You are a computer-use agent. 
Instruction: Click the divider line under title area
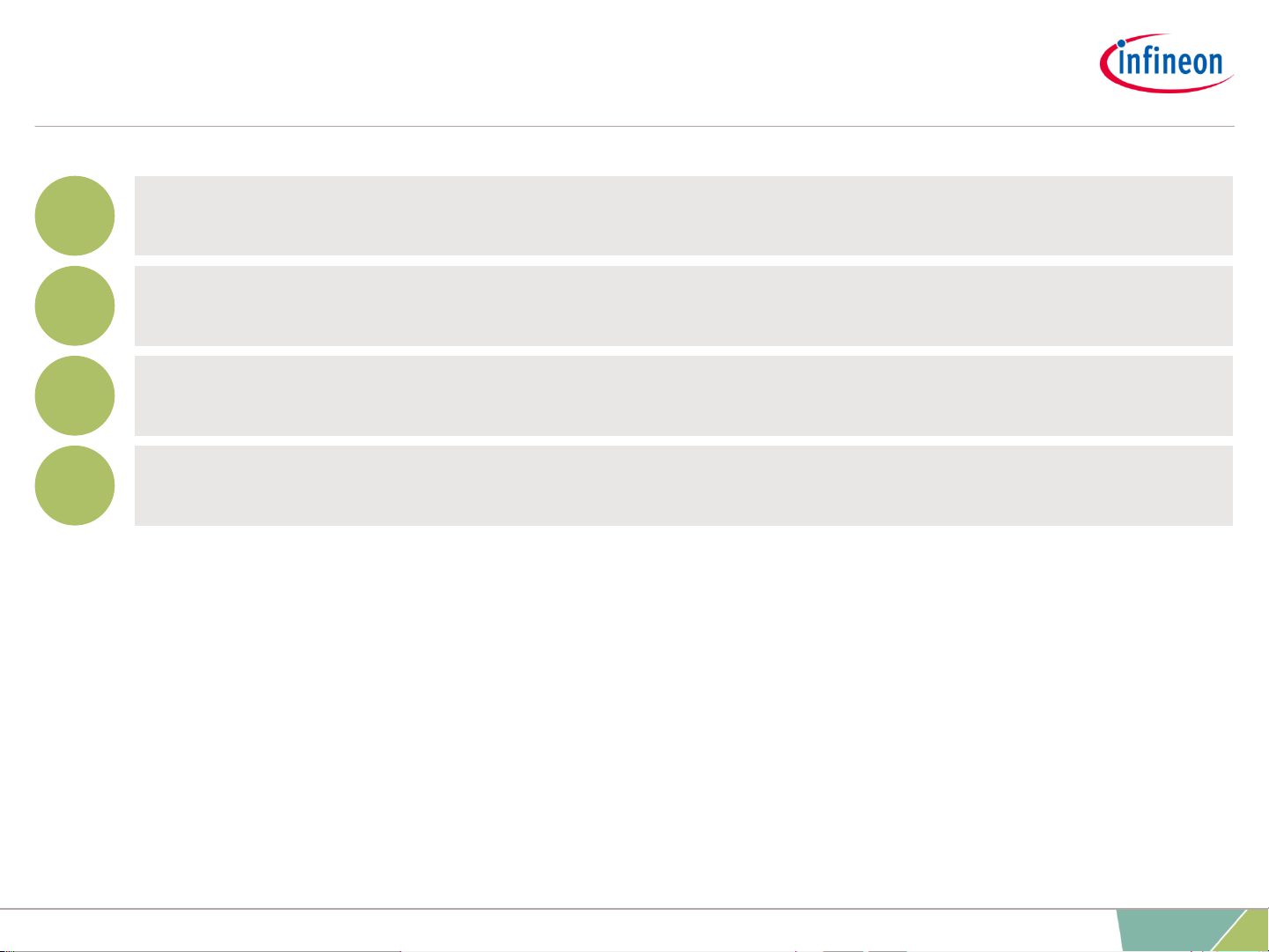[x=634, y=126]
